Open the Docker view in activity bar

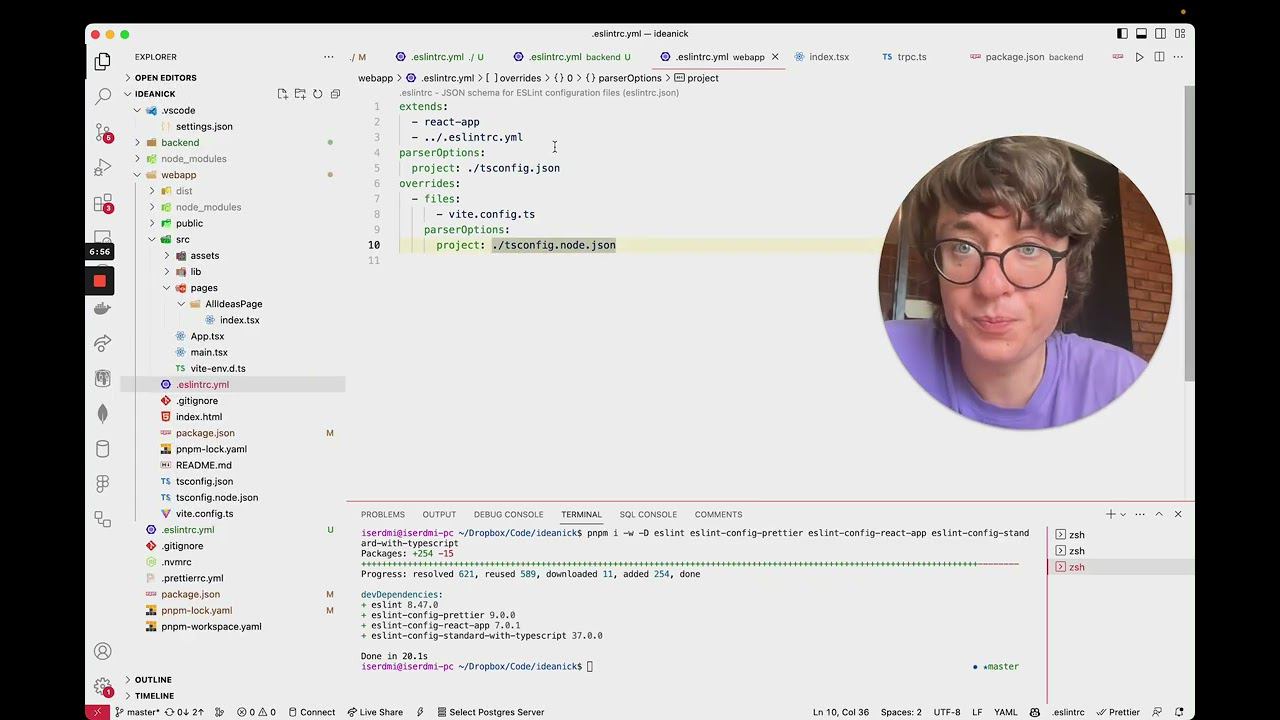102,309
